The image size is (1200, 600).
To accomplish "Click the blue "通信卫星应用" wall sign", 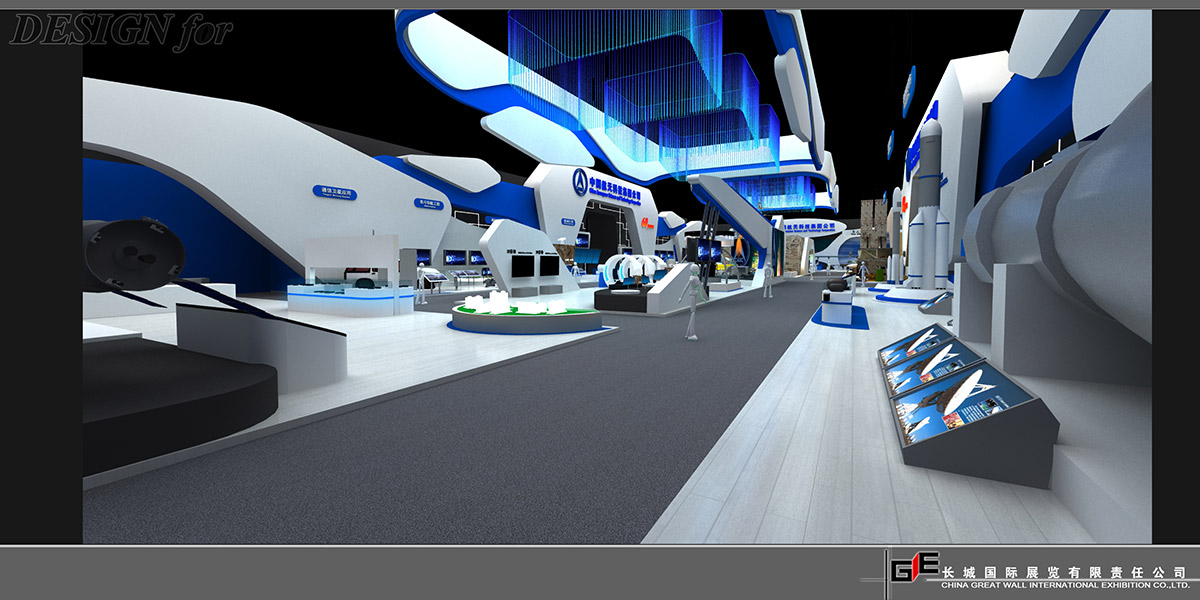I will (x=334, y=192).
